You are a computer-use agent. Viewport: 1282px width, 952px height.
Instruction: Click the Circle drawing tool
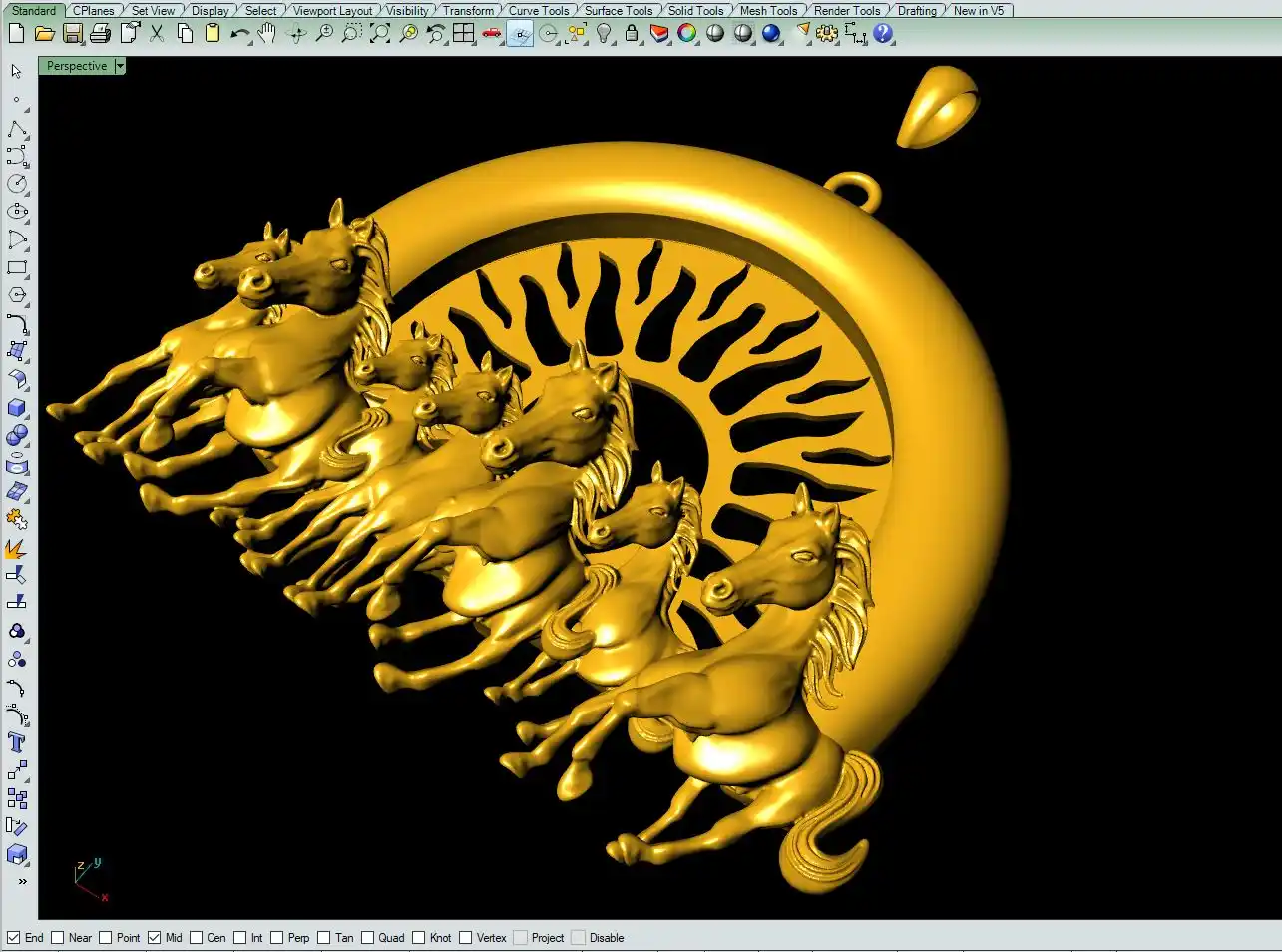17,184
